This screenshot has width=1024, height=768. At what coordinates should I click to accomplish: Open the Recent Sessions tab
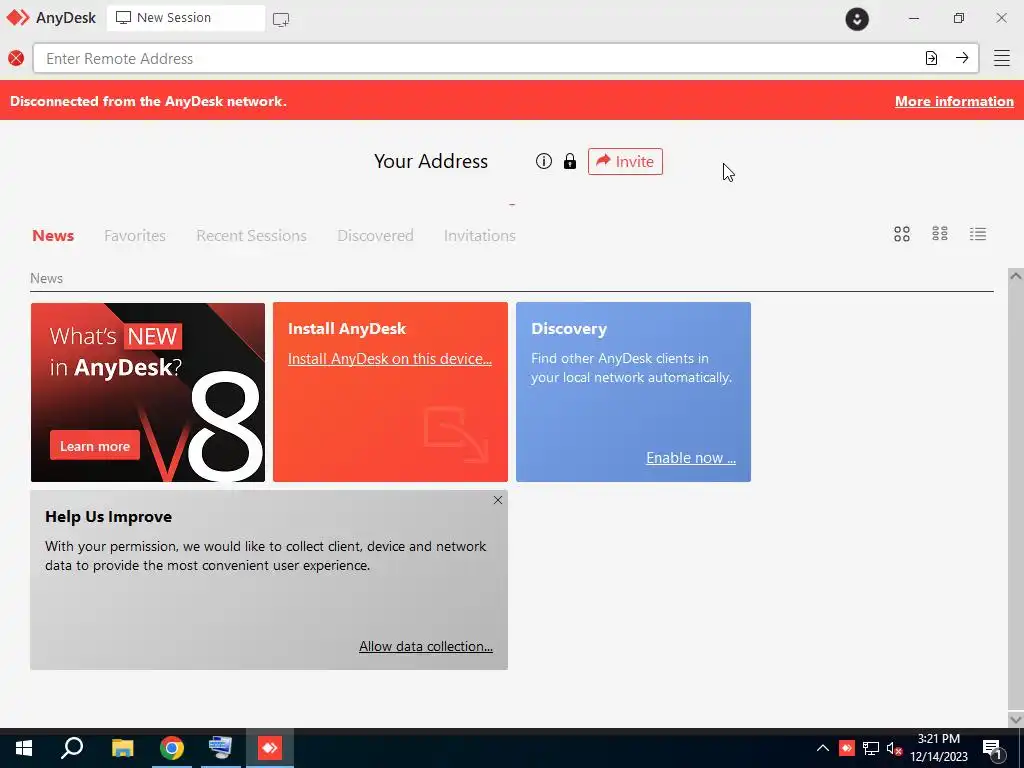pos(251,235)
